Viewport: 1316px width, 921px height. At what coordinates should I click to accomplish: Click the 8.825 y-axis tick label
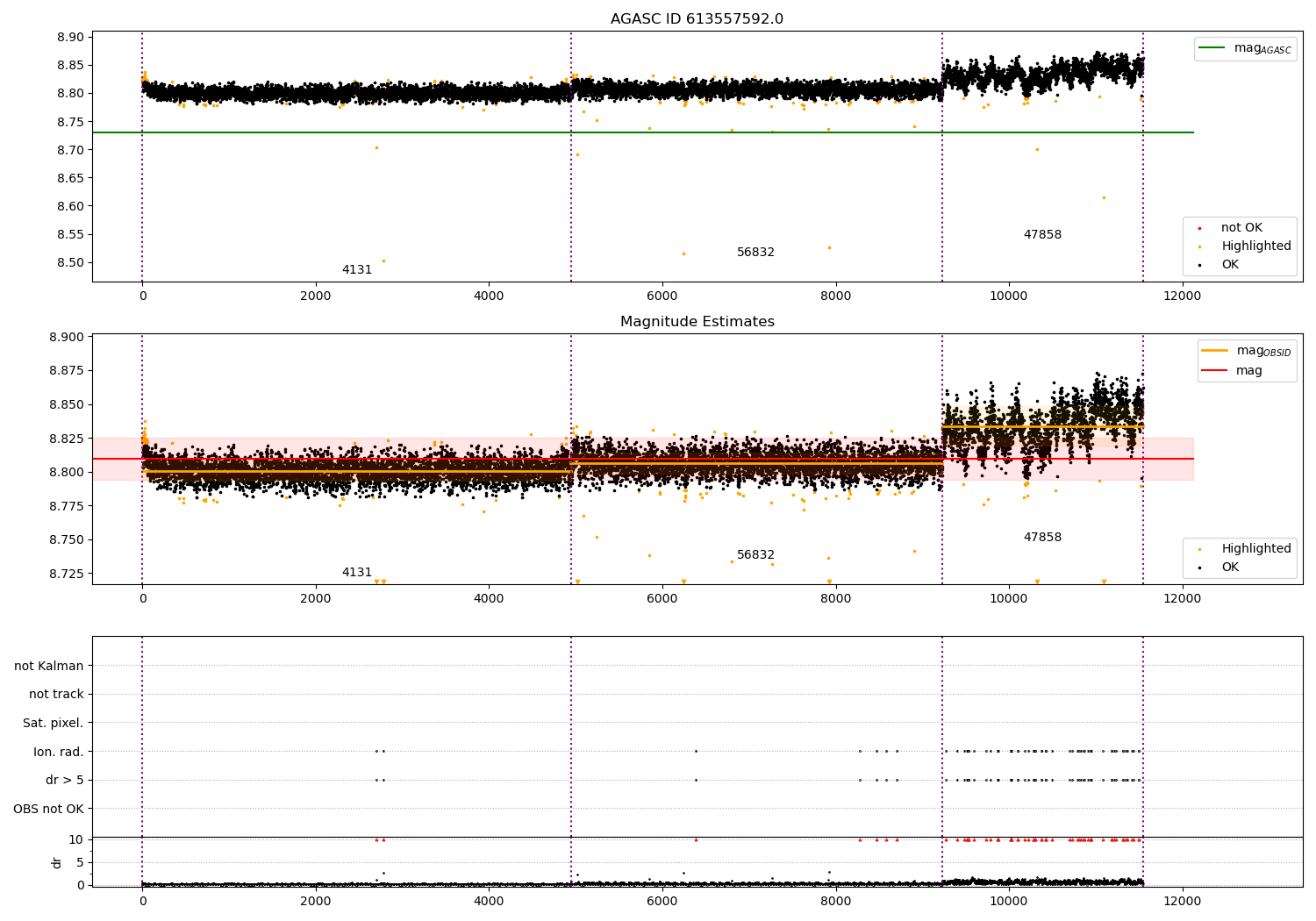pos(67,439)
